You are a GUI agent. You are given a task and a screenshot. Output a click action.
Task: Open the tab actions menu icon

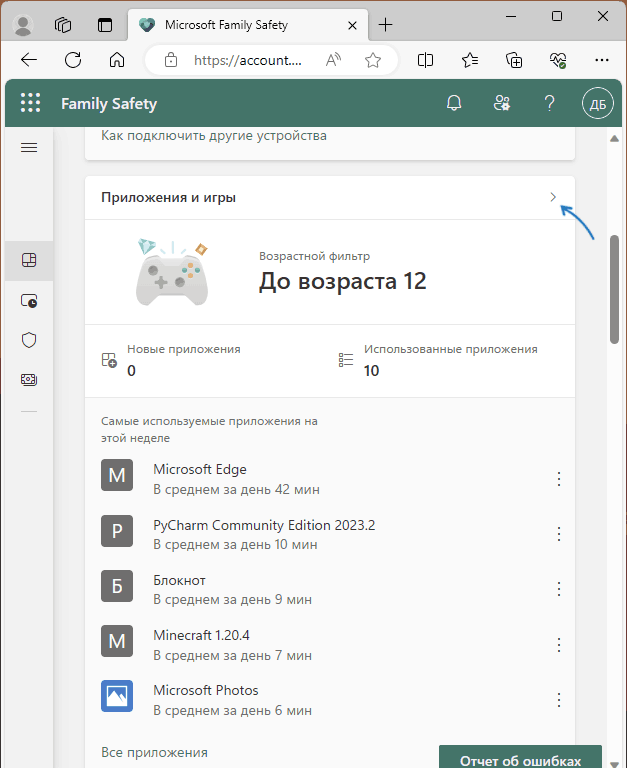[x=105, y=24]
